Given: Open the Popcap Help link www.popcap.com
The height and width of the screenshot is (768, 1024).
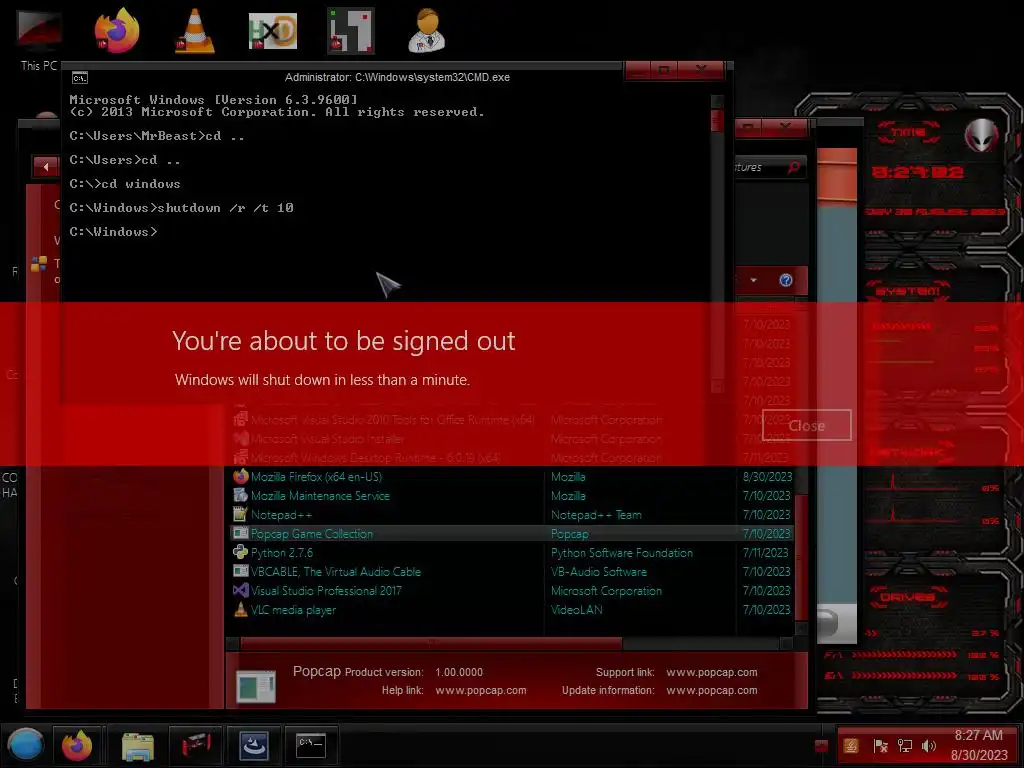Looking at the screenshot, I should pyautogui.click(x=481, y=690).
